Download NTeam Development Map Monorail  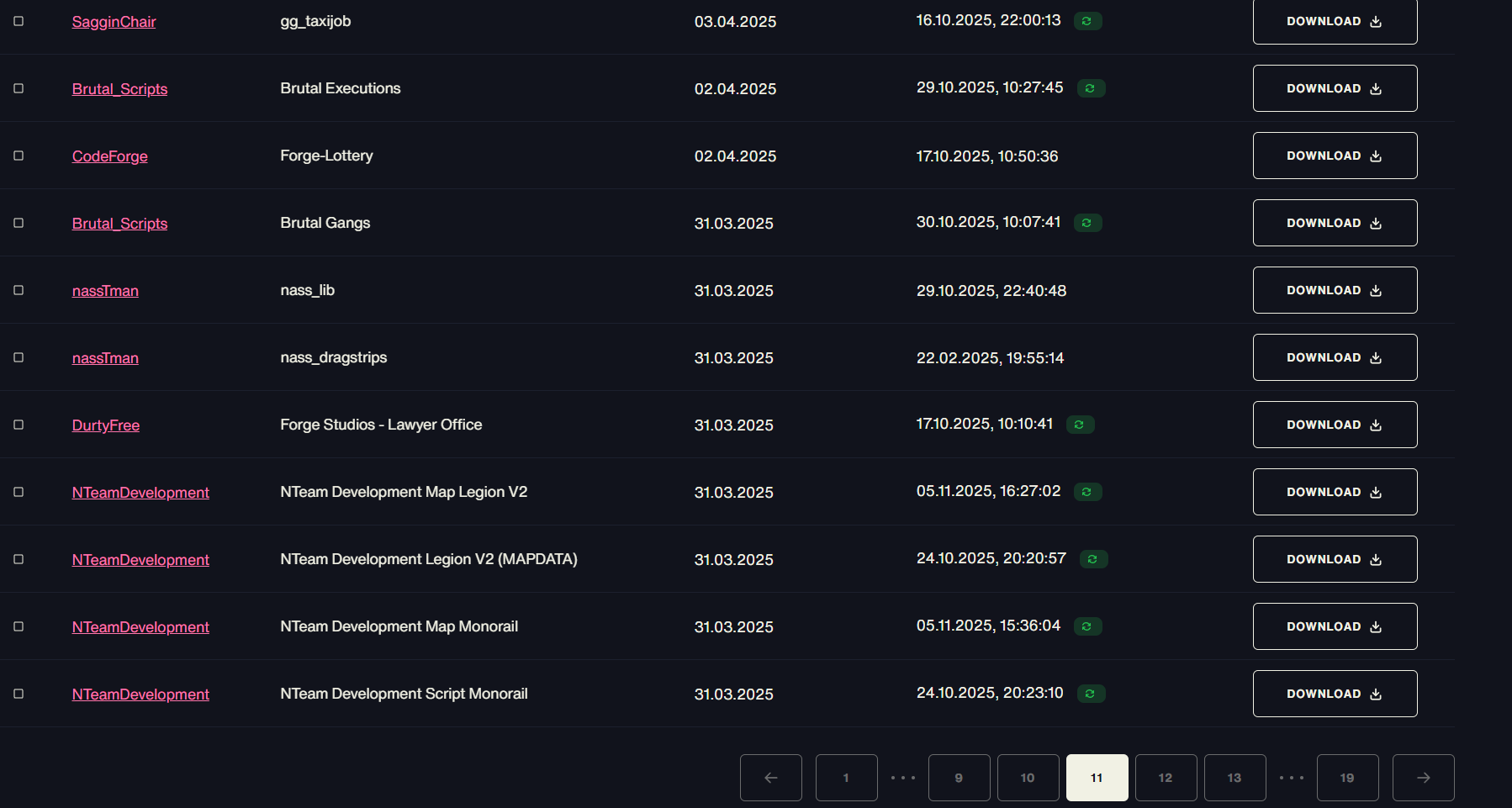coord(1335,626)
